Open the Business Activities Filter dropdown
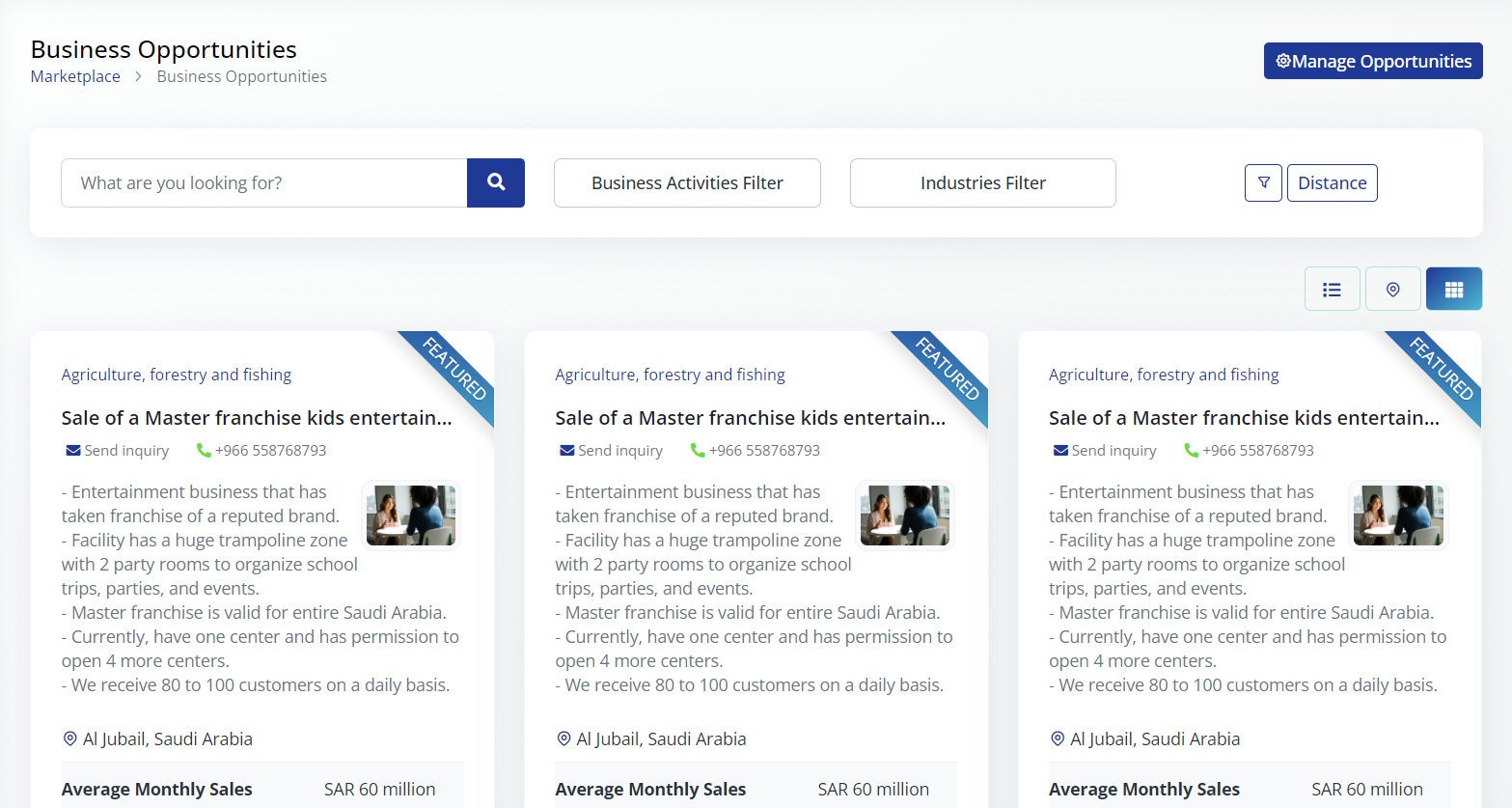 coord(687,182)
